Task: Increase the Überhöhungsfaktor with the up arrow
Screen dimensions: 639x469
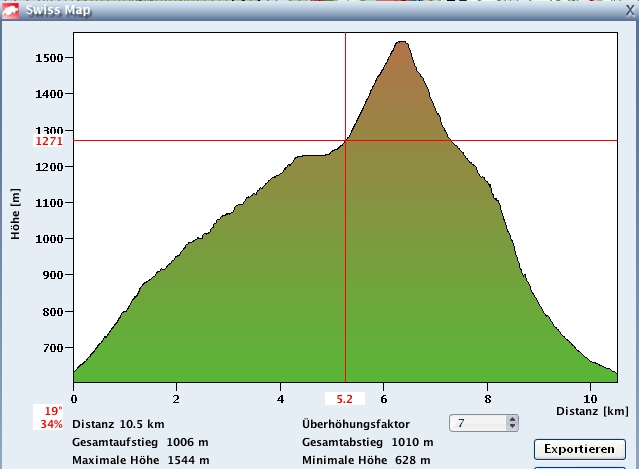Action: (x=513, y=419)
